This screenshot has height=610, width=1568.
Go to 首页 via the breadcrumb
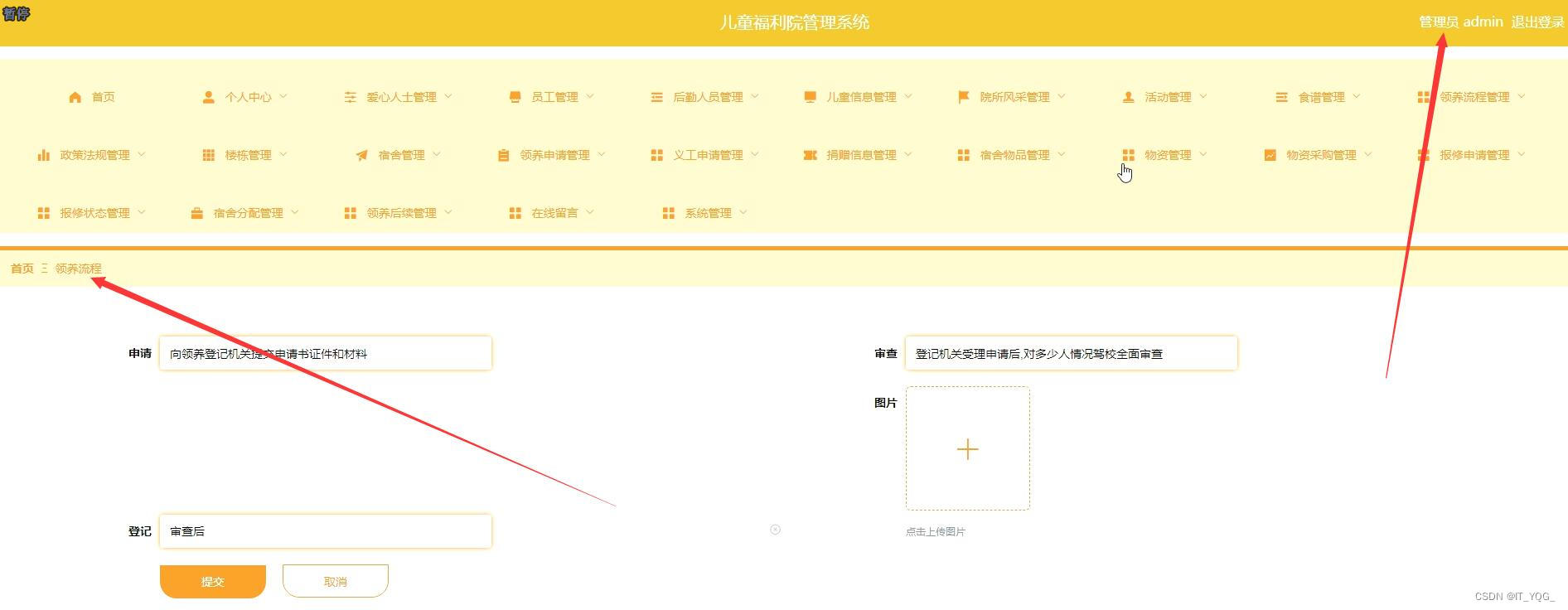[22, 269]
